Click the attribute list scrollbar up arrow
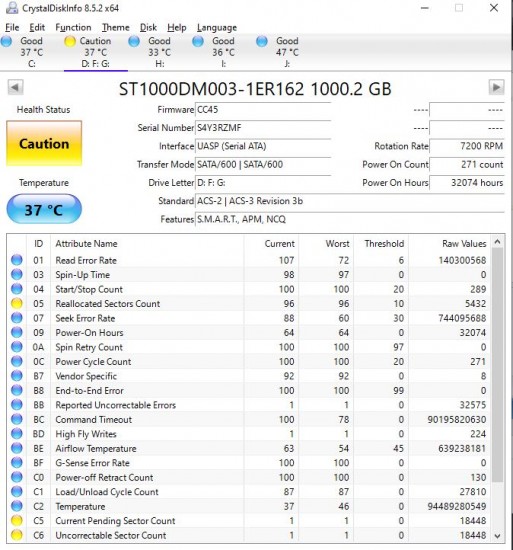Image resolution: width=513 pixels, height=550 pixels. [497, 242]
